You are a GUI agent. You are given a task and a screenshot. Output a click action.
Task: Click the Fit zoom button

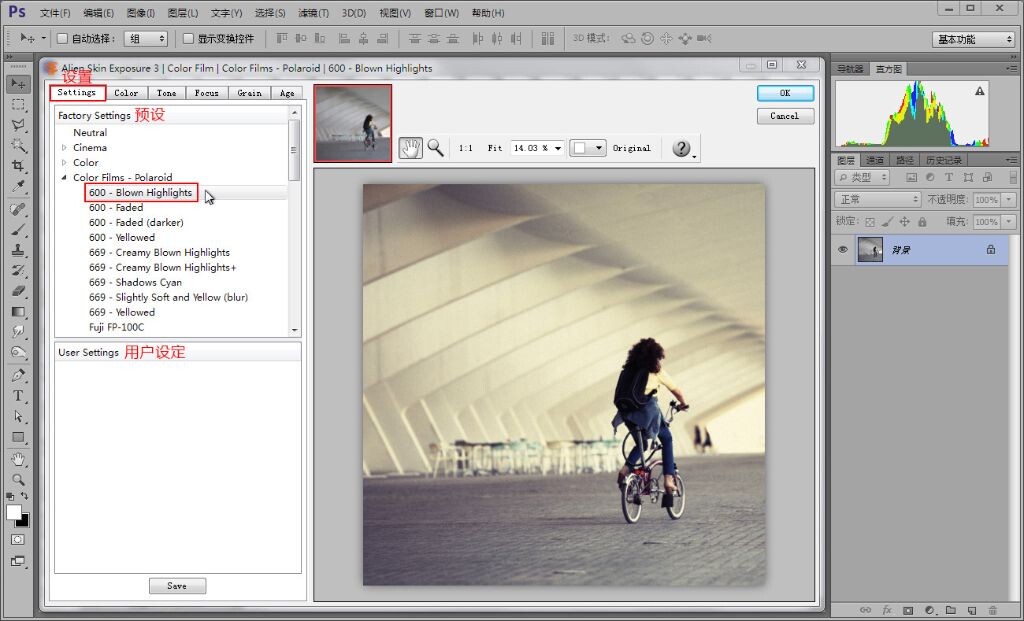(495, 148)
